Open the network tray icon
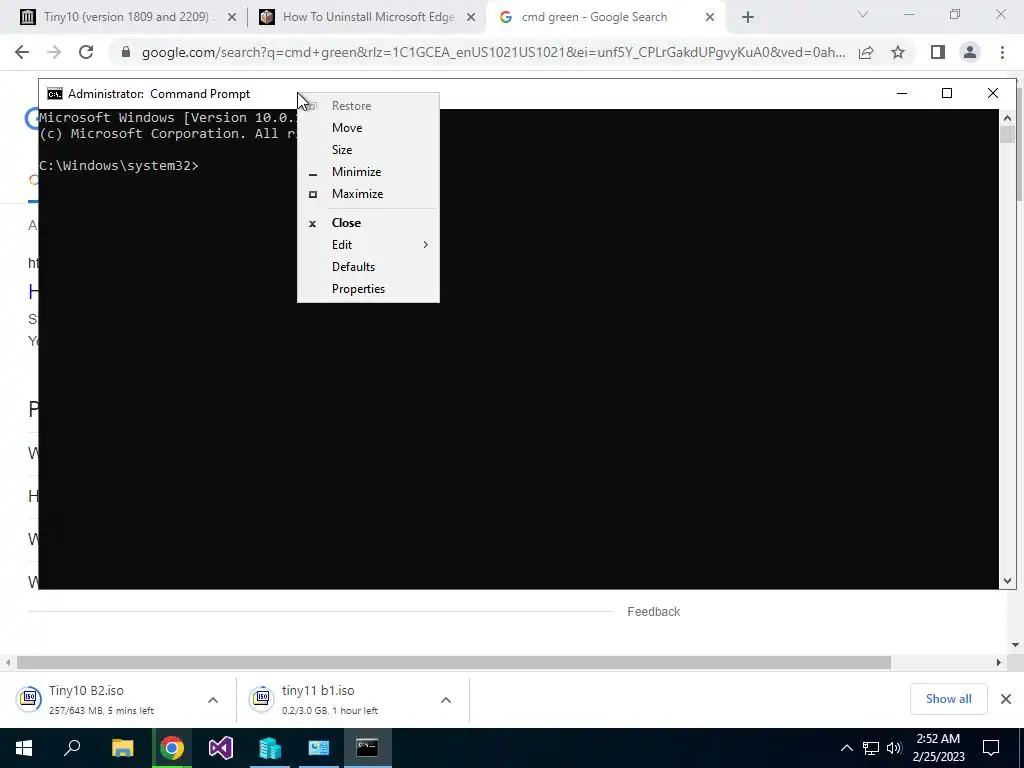Screen dimensions: 1024x768 (x=871, y=748)
